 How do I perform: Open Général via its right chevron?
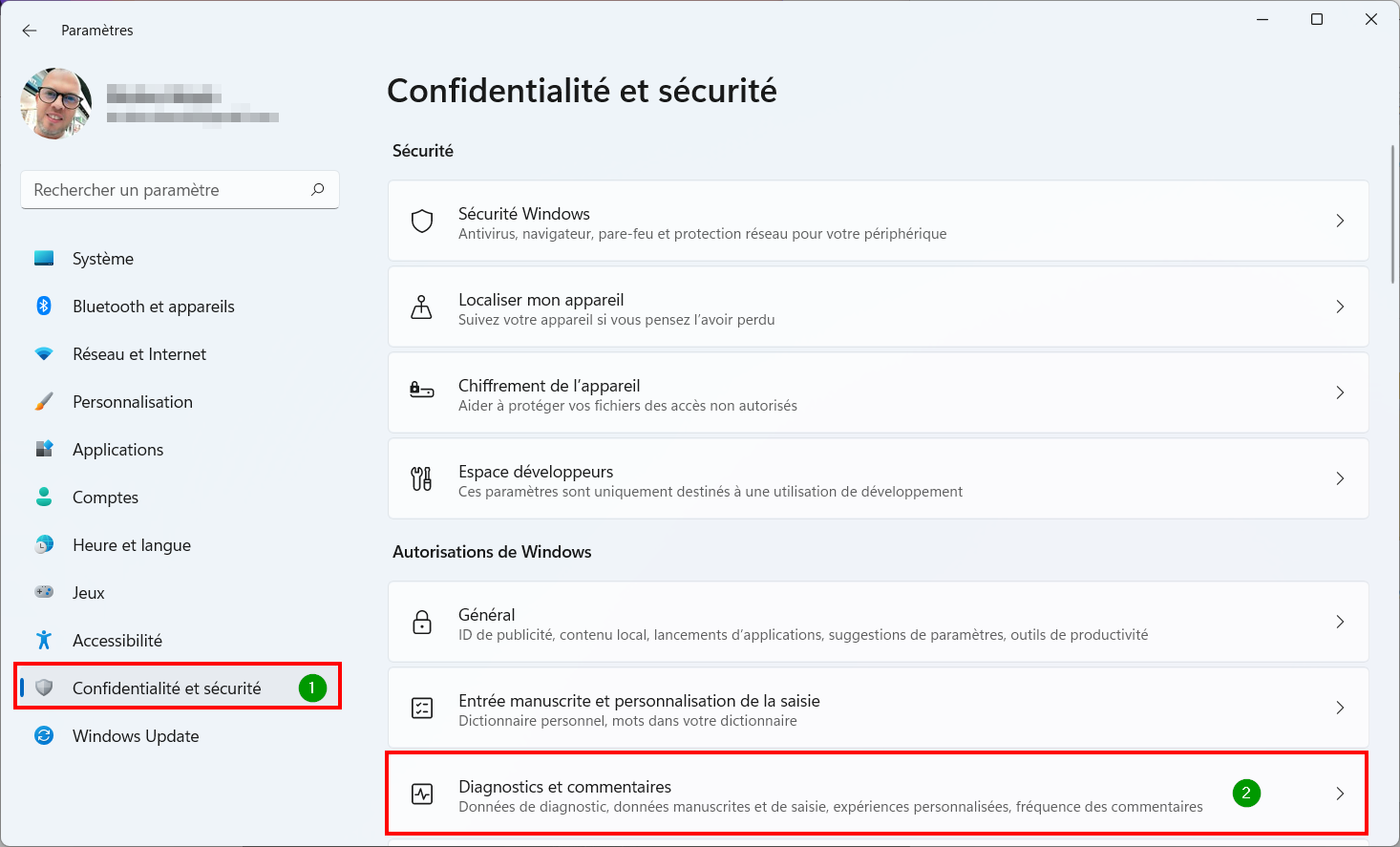pyautogui.click(x=1340, y=622)
